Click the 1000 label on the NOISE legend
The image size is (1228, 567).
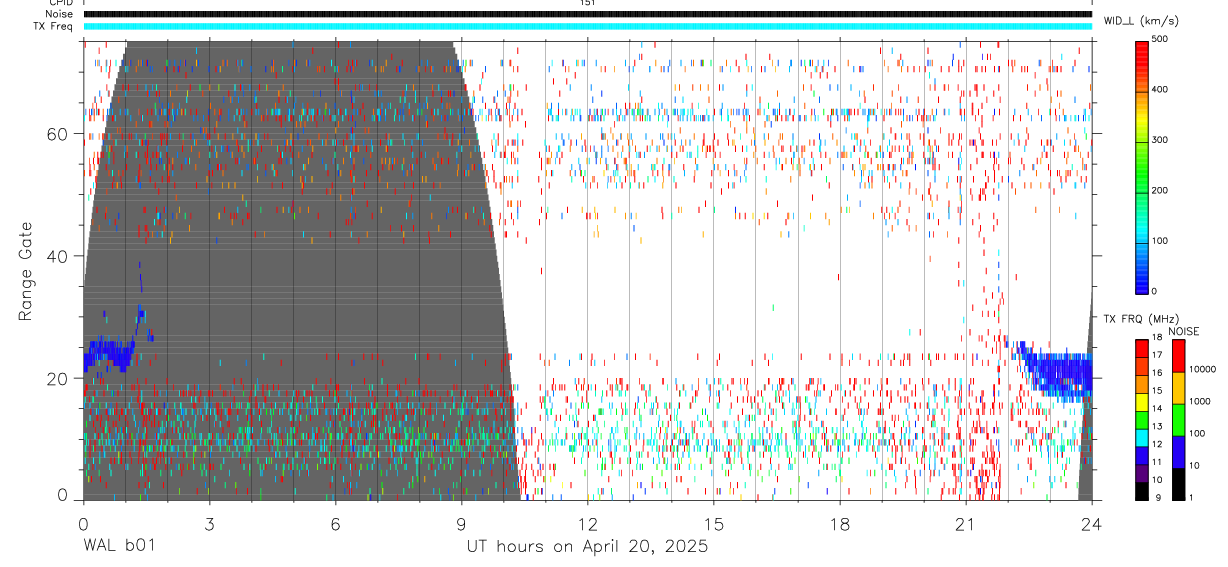coord(1199,401)
